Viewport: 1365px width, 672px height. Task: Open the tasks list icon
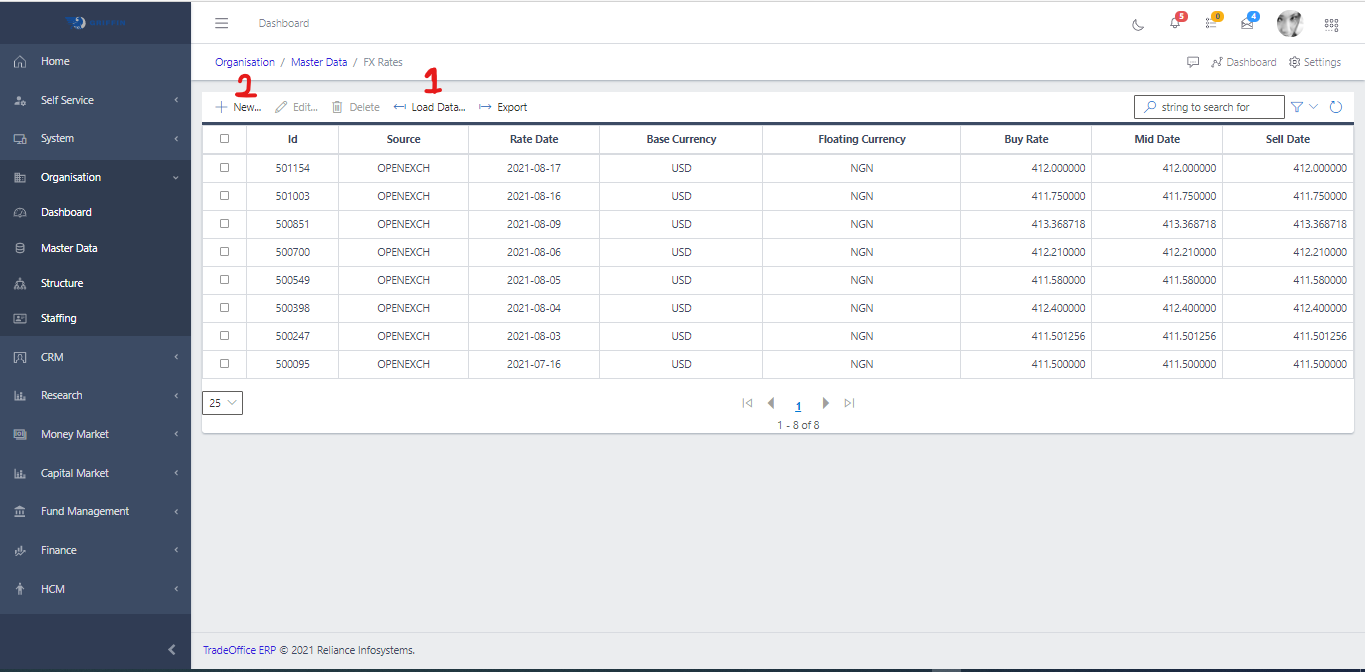pyautogui.click(x=1211, y=23)
